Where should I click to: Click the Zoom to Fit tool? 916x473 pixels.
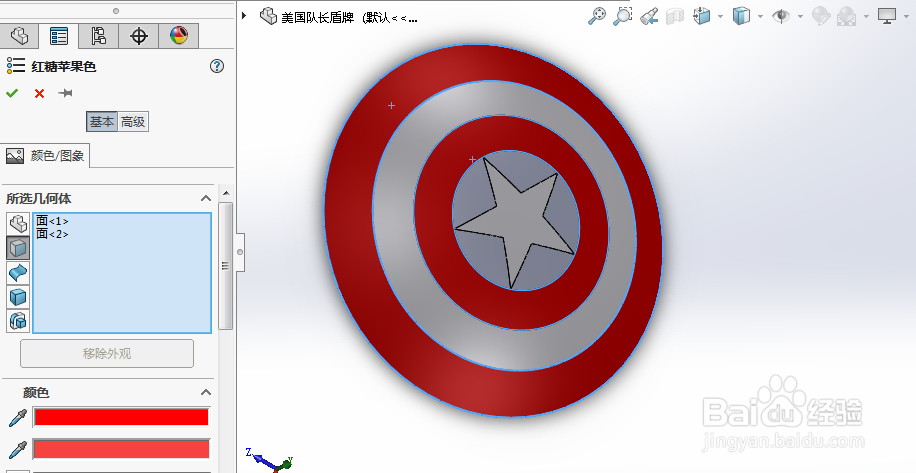click(596, 16)
